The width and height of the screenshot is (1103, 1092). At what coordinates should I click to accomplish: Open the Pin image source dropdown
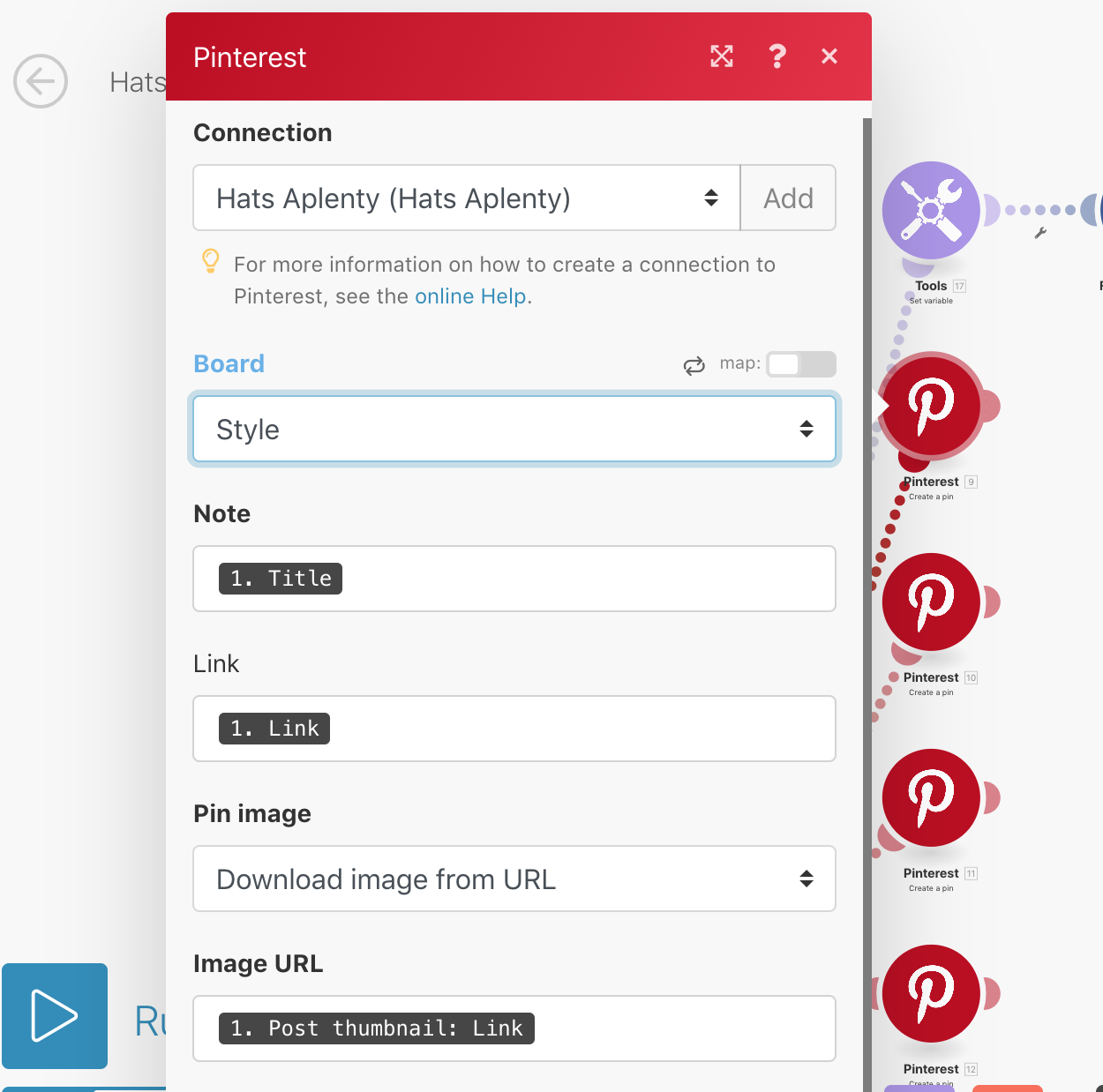point(514,879)
